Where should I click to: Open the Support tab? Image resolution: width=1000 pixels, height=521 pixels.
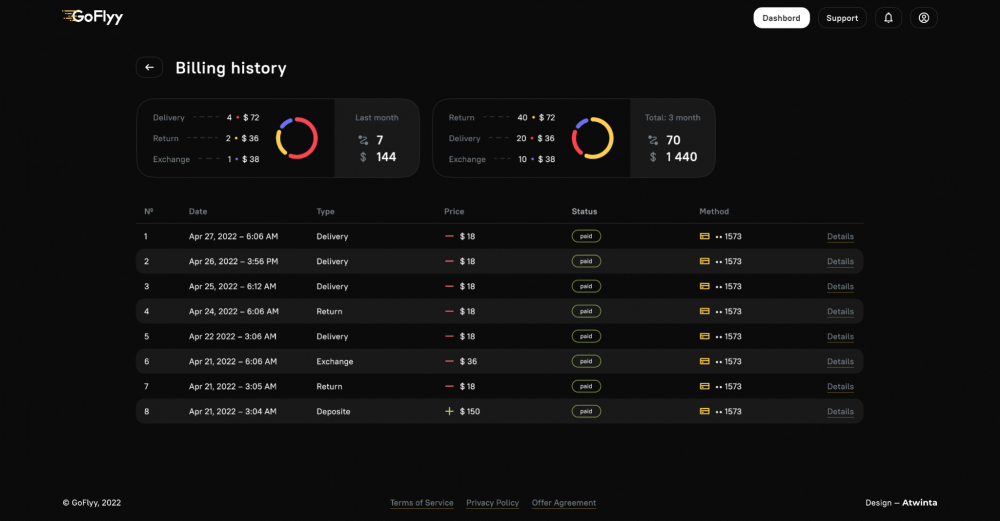pyautogui.click(x=842, y=18)
